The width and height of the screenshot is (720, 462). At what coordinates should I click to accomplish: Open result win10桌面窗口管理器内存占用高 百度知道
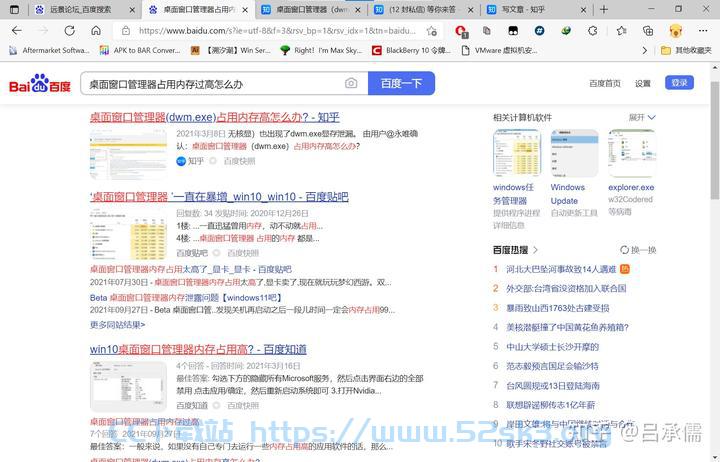coord(198,349)
